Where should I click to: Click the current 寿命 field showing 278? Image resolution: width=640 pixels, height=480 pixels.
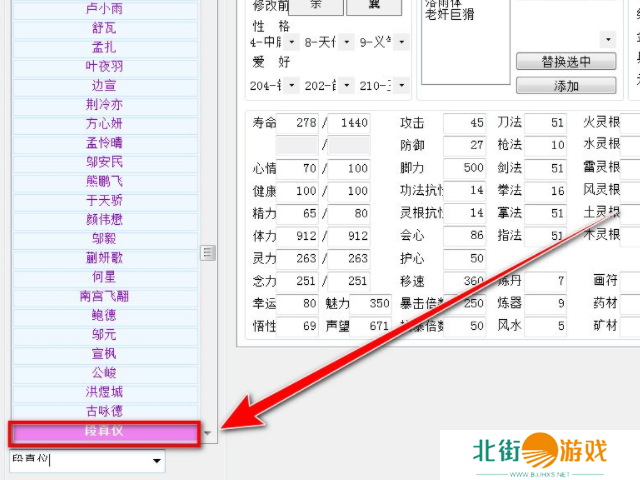[x=297, y=123]
